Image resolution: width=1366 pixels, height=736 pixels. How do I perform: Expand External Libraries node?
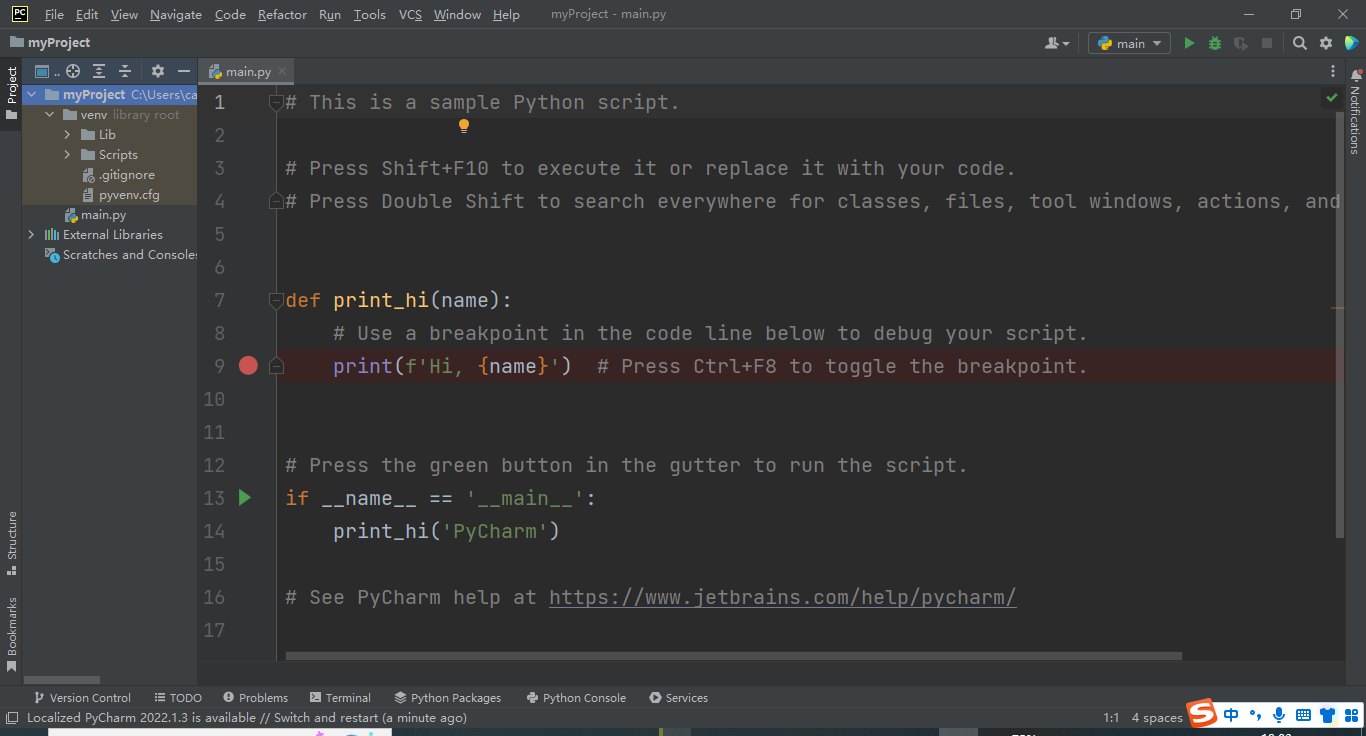[32, 235]
